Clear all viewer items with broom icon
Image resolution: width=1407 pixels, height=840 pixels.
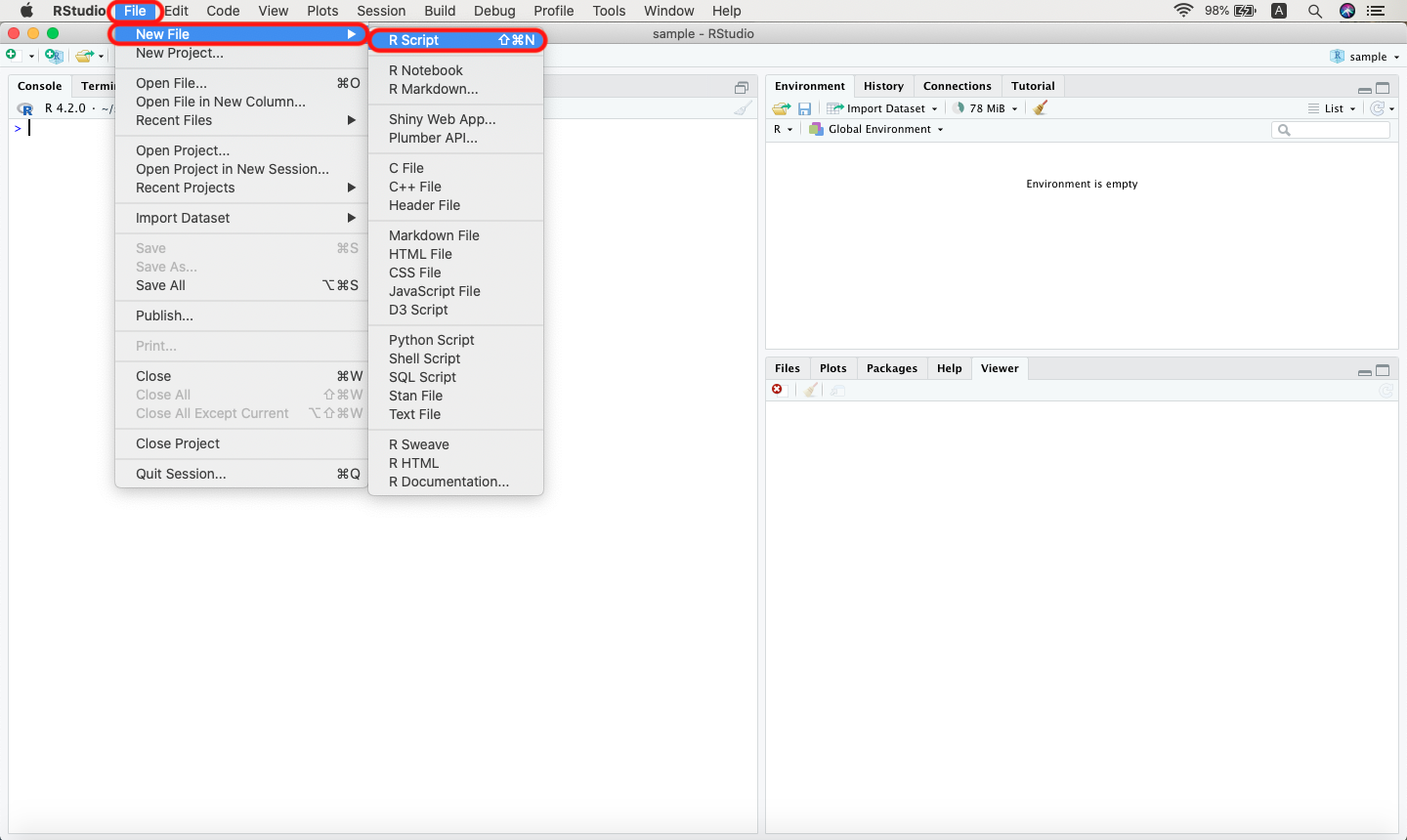click(811, 390)
